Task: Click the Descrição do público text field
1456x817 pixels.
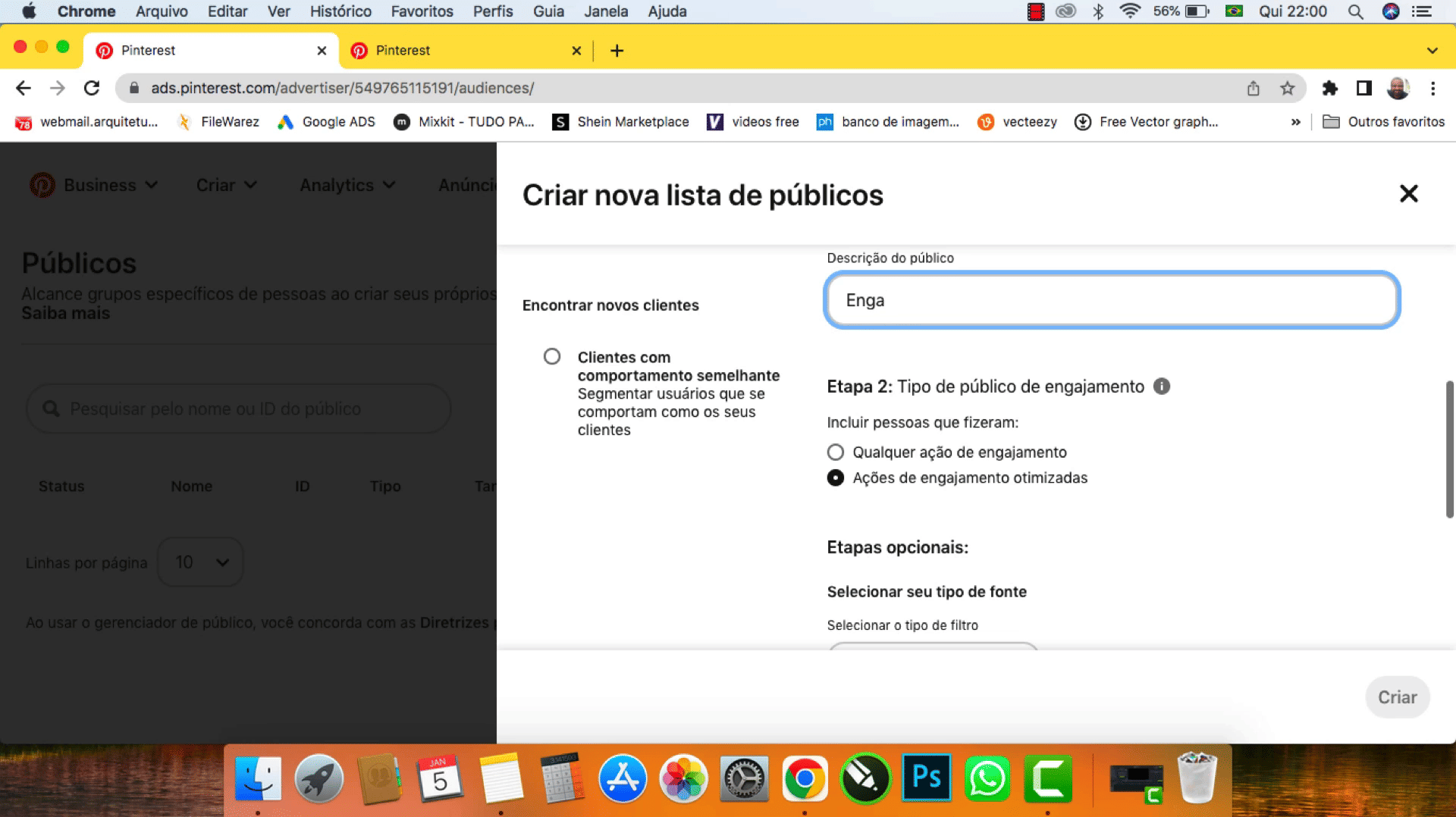Action: [x=1111, y=300]
